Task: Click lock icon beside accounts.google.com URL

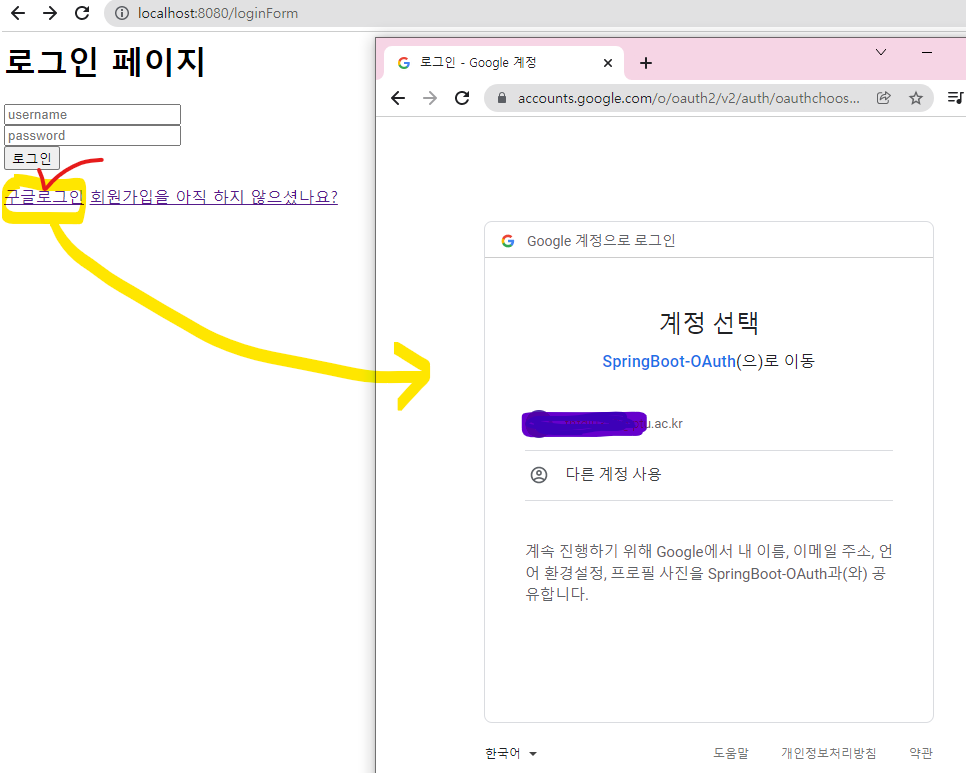Action: pyautogui.click(x=502, y=98)
